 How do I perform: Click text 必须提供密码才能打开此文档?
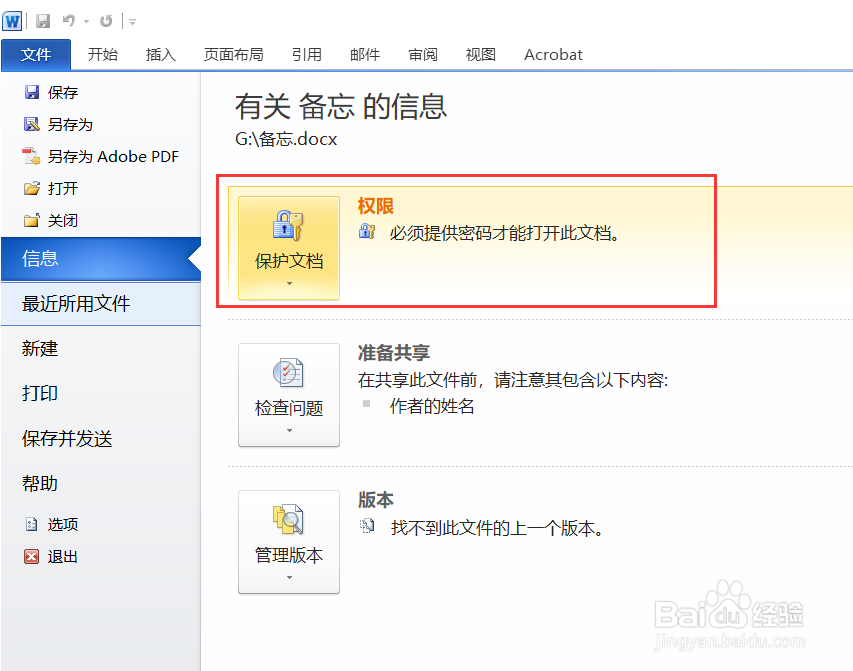click(504, 233)
